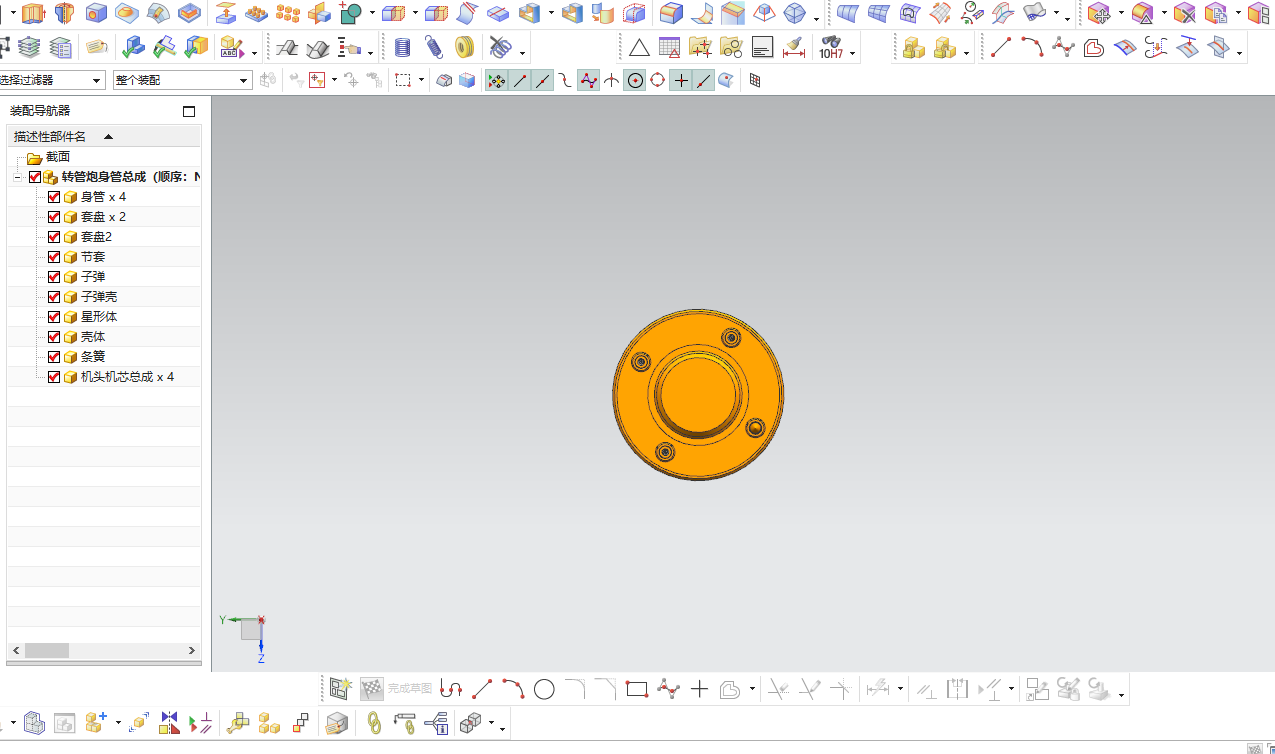Uncheck the 节套 component checkbox
This screenshot has height=754, width=1275.
54,257
